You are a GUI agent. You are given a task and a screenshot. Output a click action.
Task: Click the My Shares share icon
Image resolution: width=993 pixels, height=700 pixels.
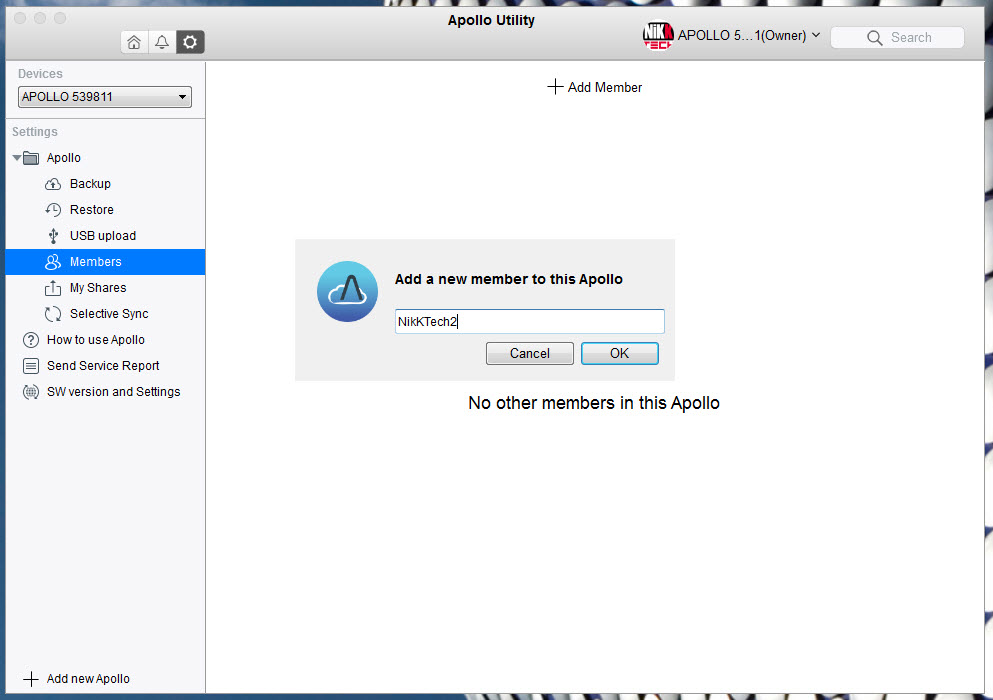click(x=53, y=288)
